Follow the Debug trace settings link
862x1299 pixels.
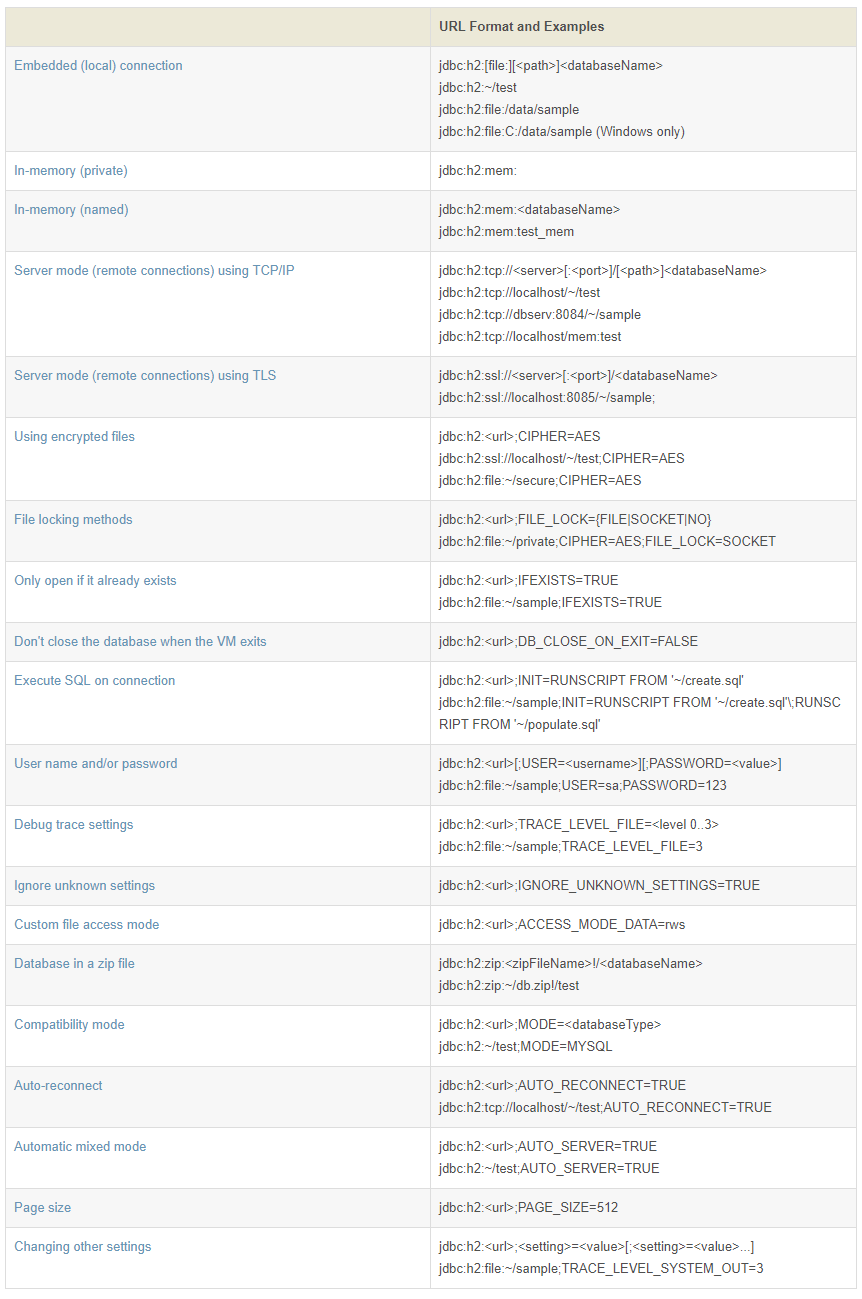pos(73,825)
